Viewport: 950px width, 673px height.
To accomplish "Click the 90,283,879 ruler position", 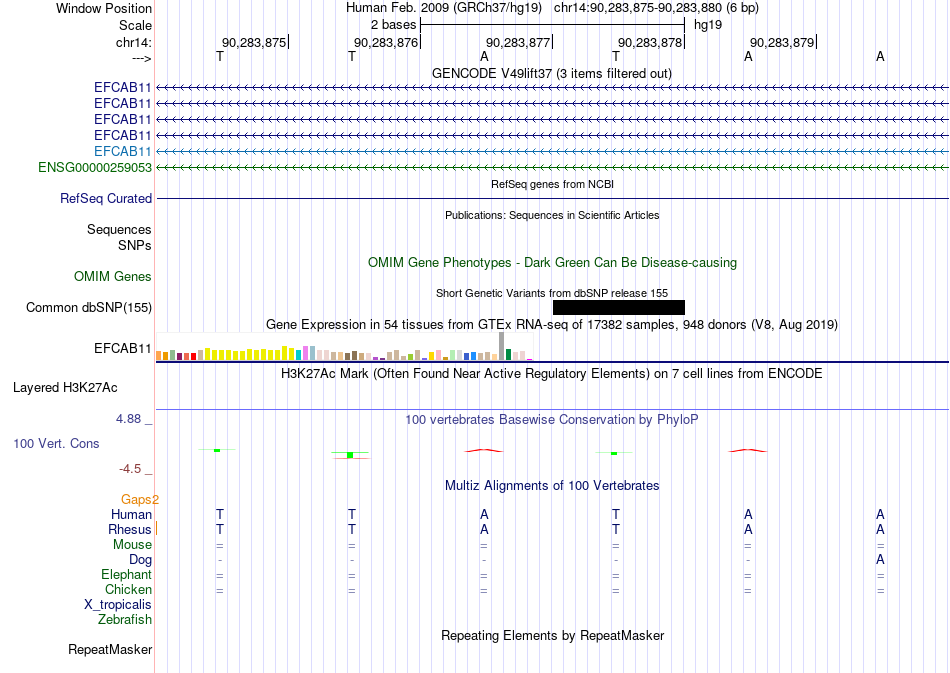I will click(782, 42).
